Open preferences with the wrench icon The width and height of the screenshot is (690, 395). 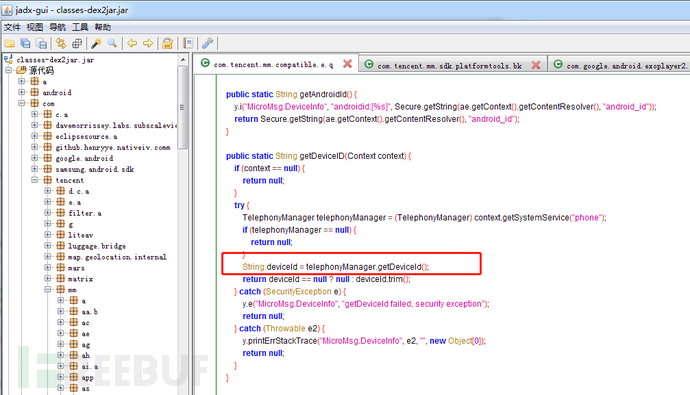point(207,43)
